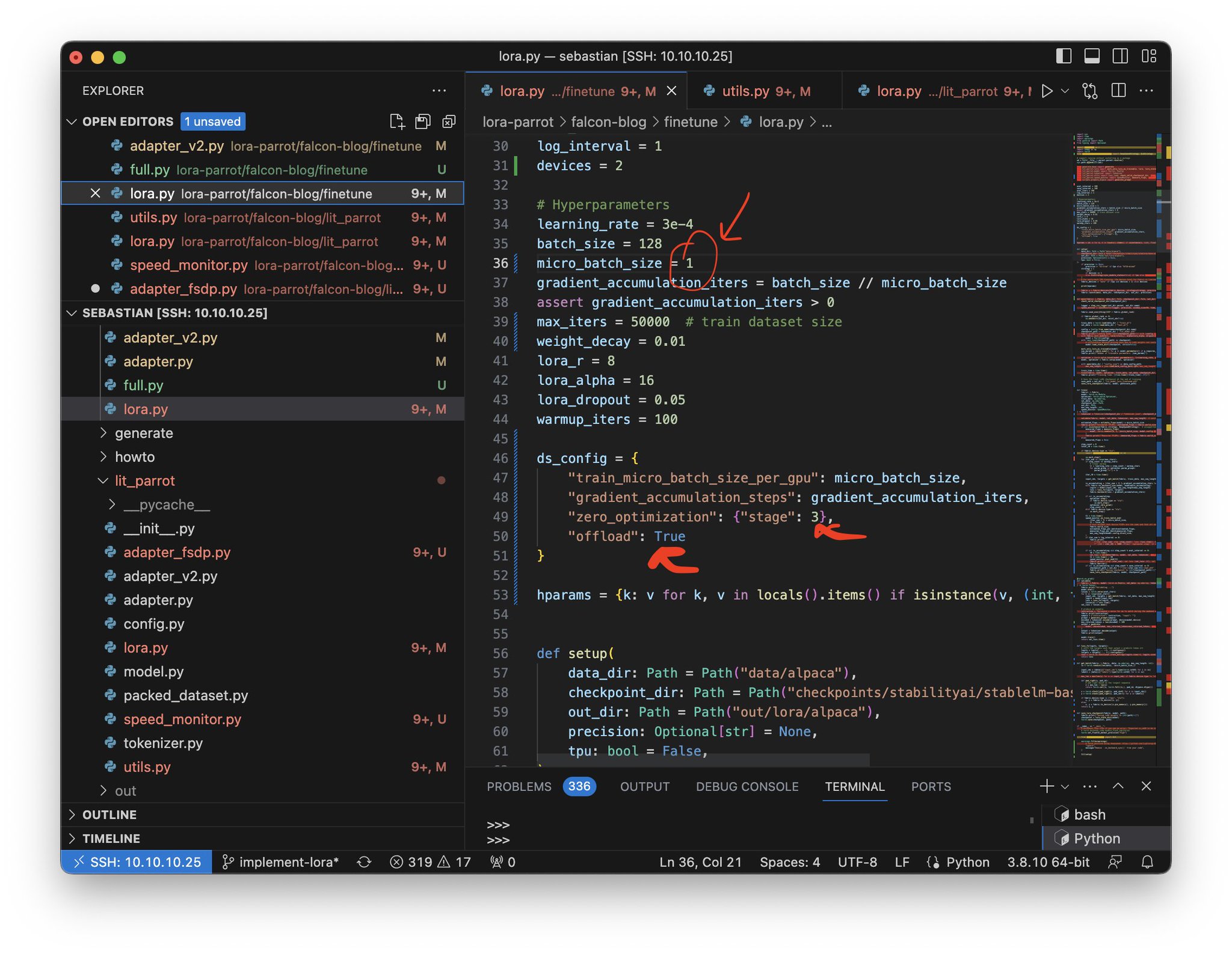Expand the generate folder
The image size is (1232, 954).
pos(144,433)
